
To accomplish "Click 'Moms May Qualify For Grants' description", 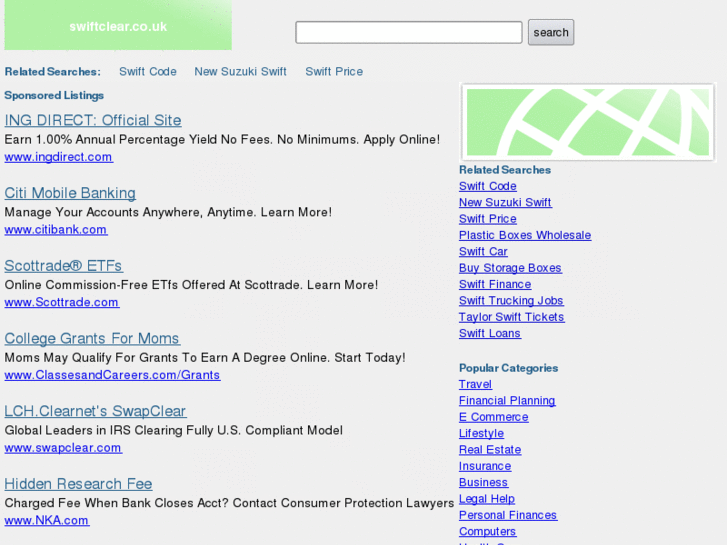I will pyautogui.click(x=205, y=358).
